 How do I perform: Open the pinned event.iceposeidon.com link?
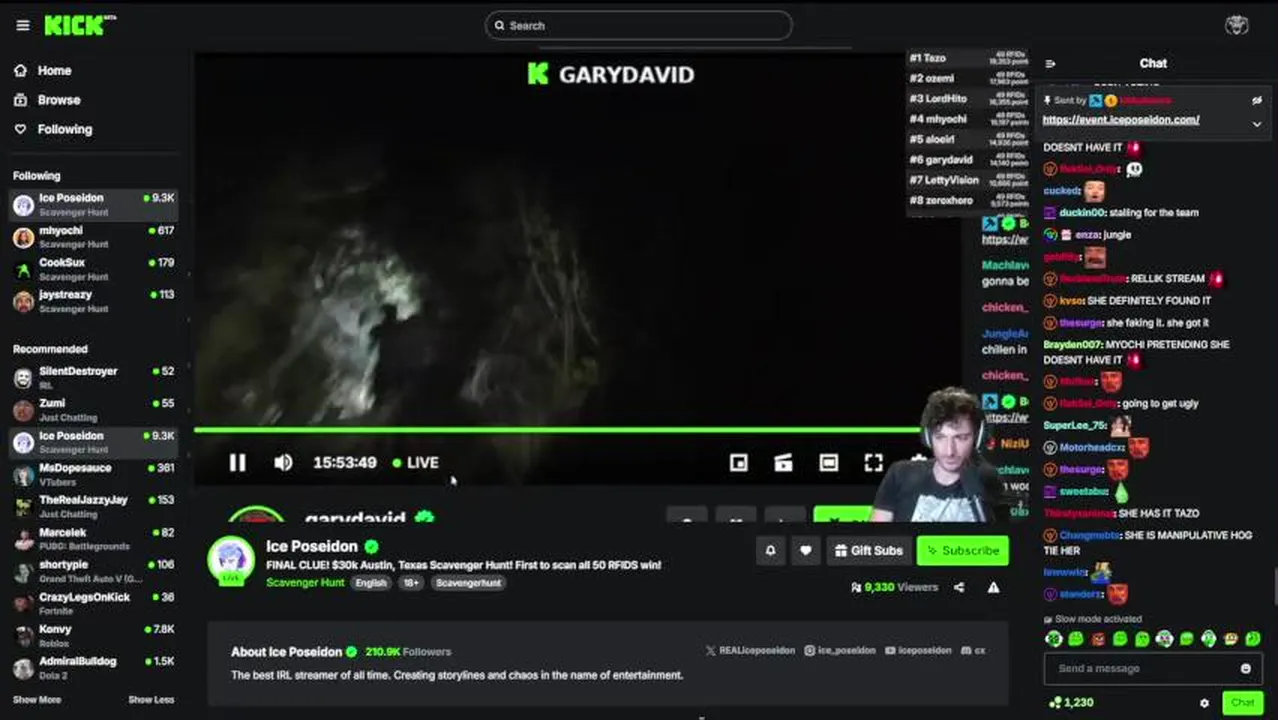pyautogui.click(x=1120, y=120)
